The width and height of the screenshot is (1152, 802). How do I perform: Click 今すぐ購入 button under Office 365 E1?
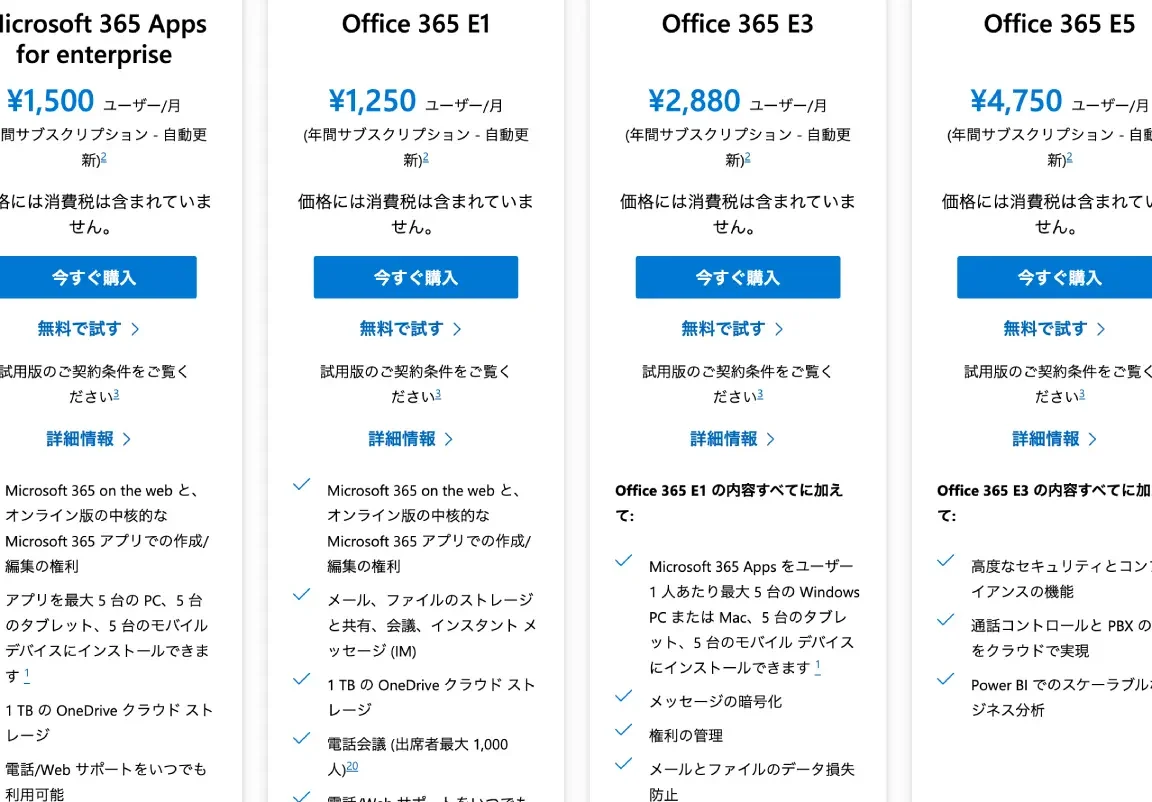tap(415, 277)
